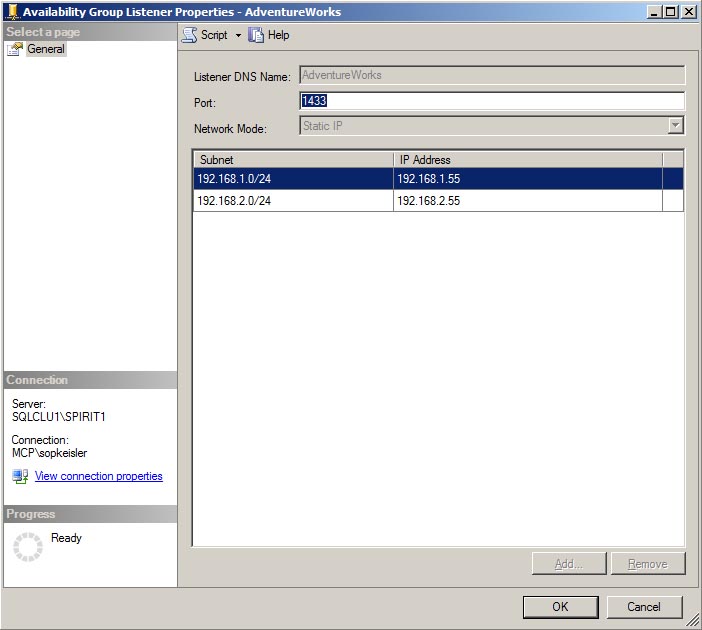Screen dimensions: 702x630
Task: Click the Help toolbar icon
Action: (257, 35)
